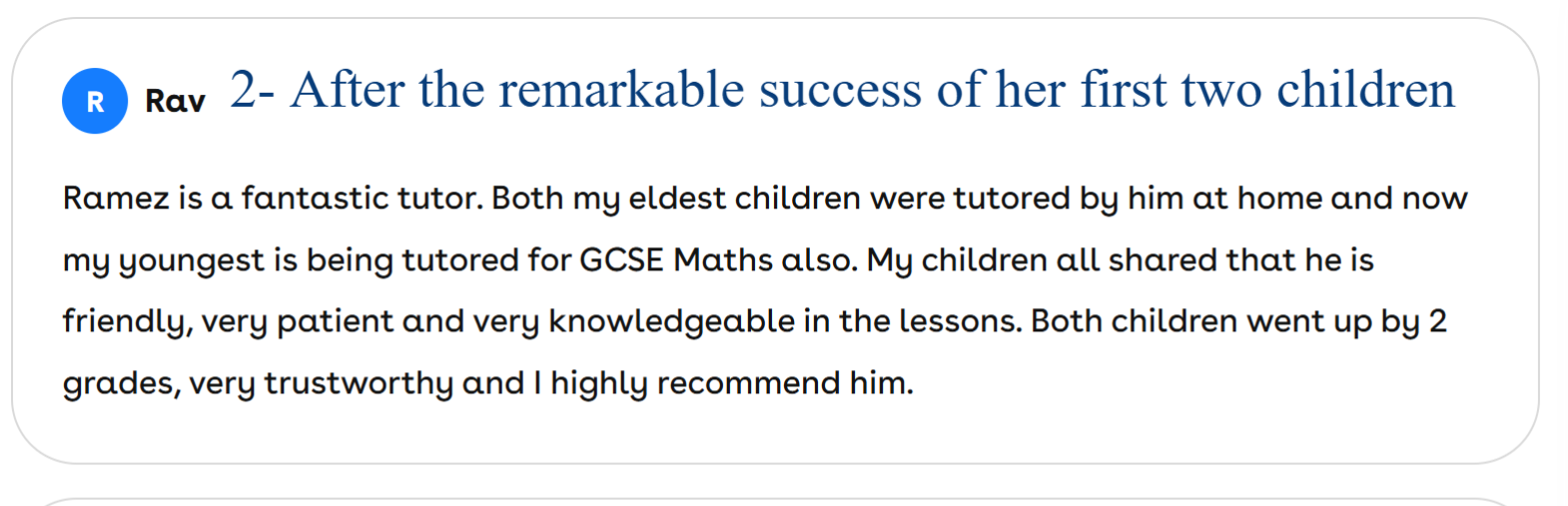Open the reviewer name Rav
This screenshot has width=1568, height=506.
pyautogui.click(x=175, y=101)
